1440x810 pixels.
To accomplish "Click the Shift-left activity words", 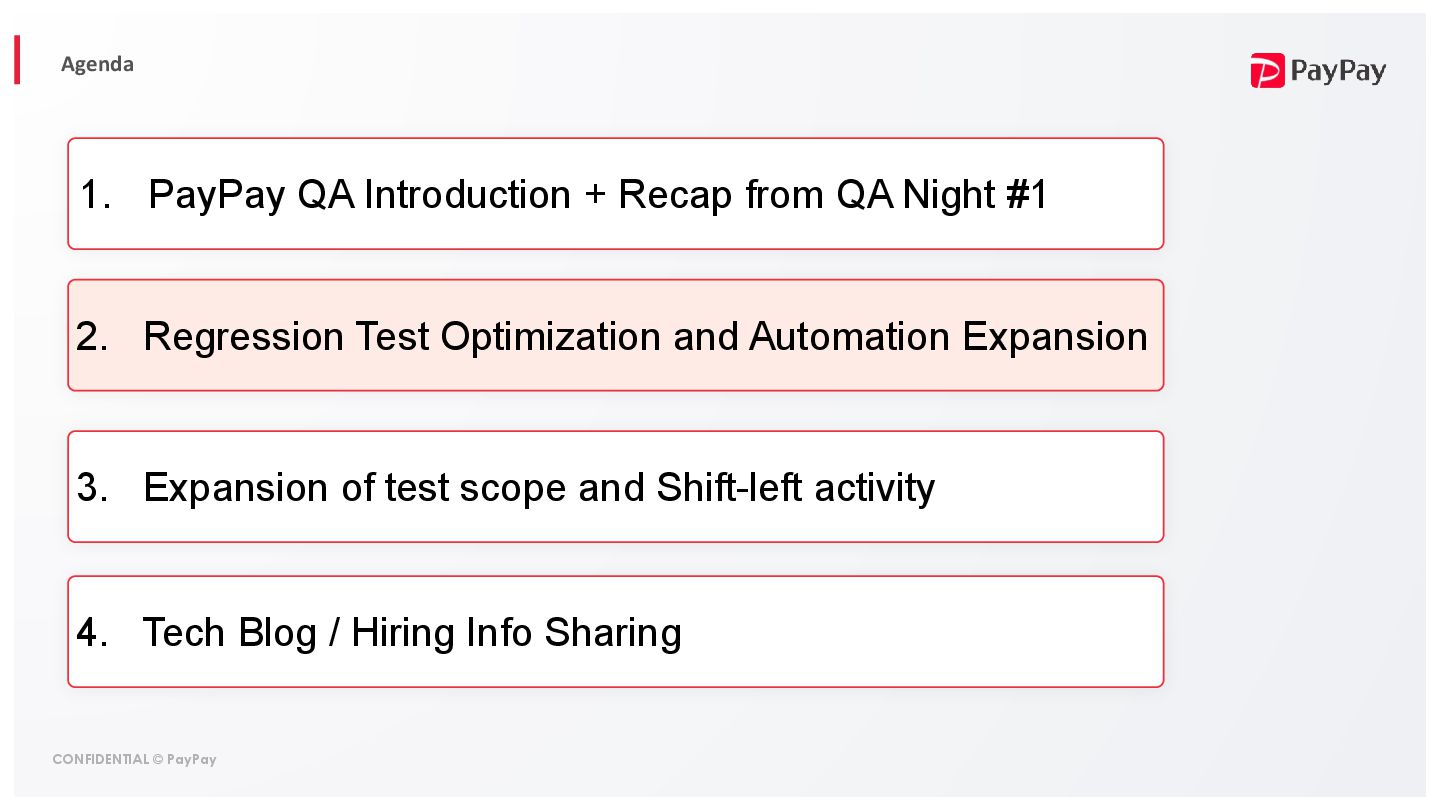I will coord(795,488).
